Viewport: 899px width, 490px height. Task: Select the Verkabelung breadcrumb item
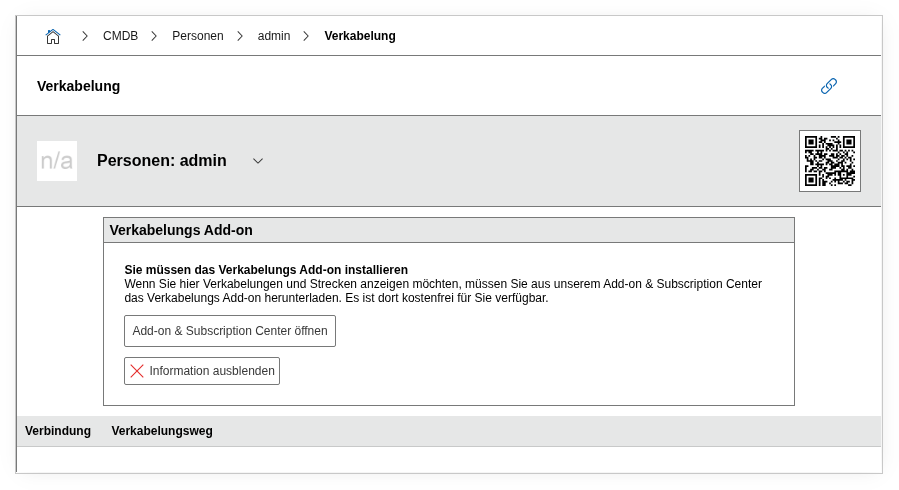359,36
